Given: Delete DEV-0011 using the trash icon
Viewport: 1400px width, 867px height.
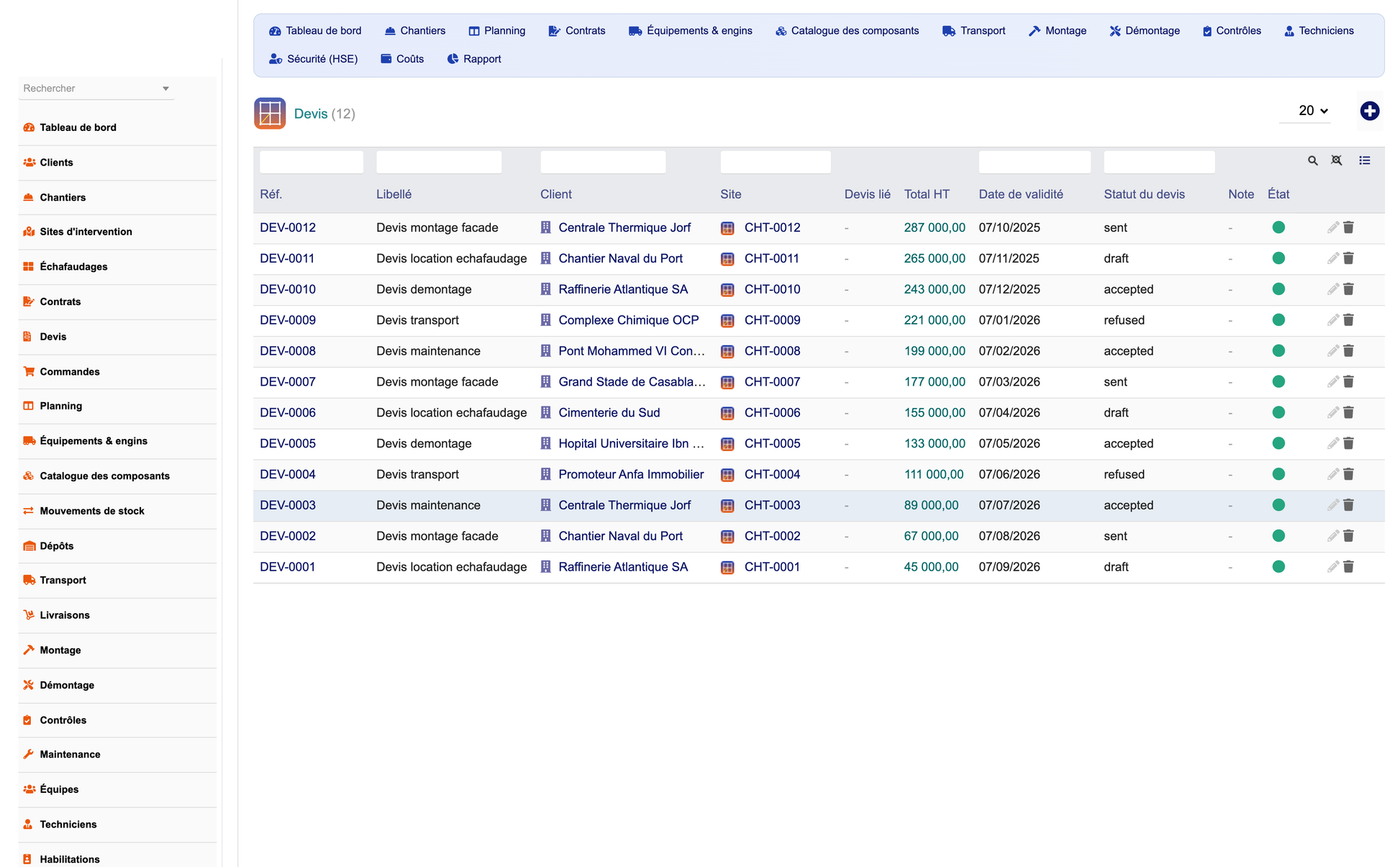Looking at the screenshot, I should [1348, 258].
